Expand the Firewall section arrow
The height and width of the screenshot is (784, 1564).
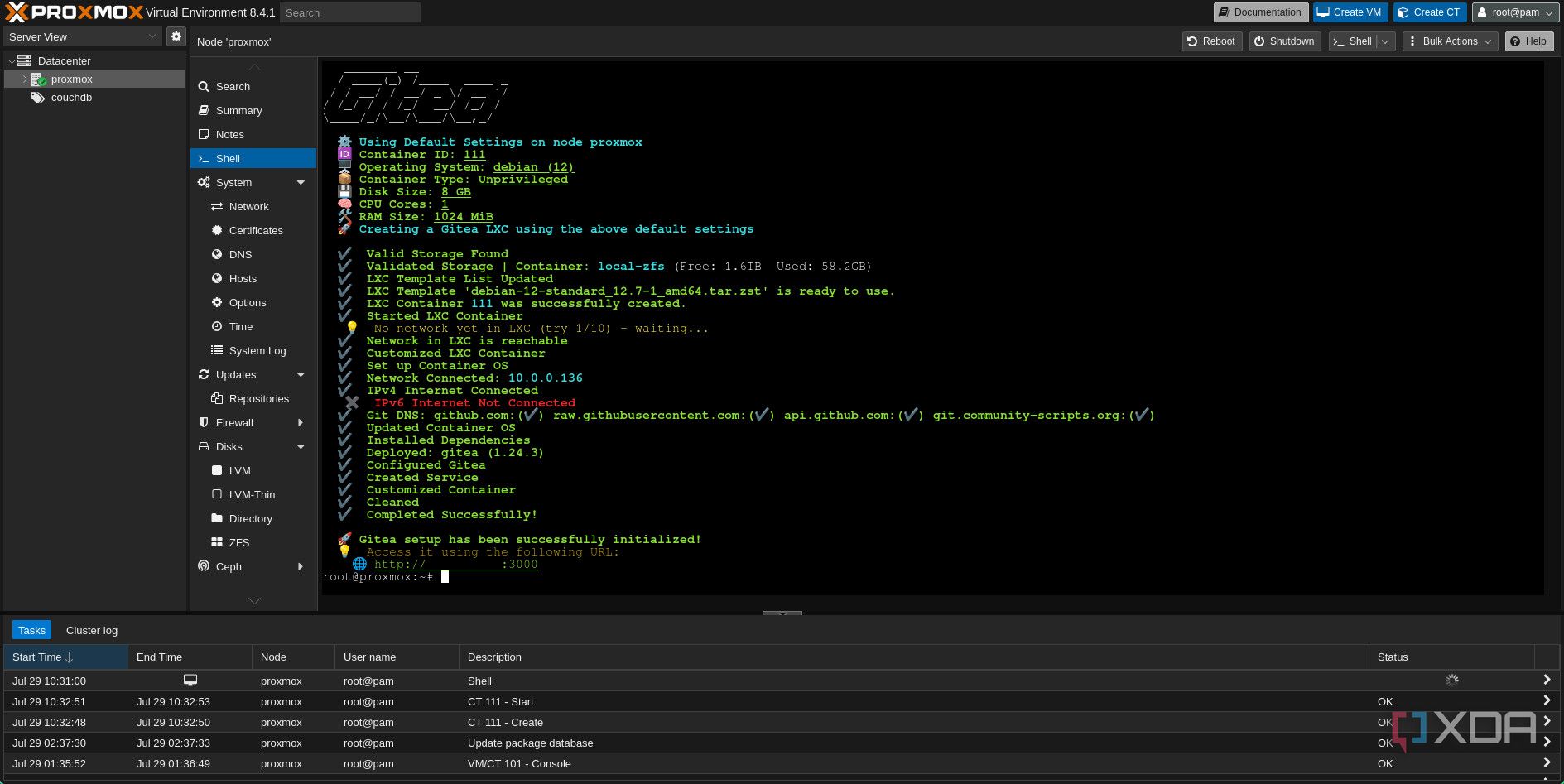[301, 423]
